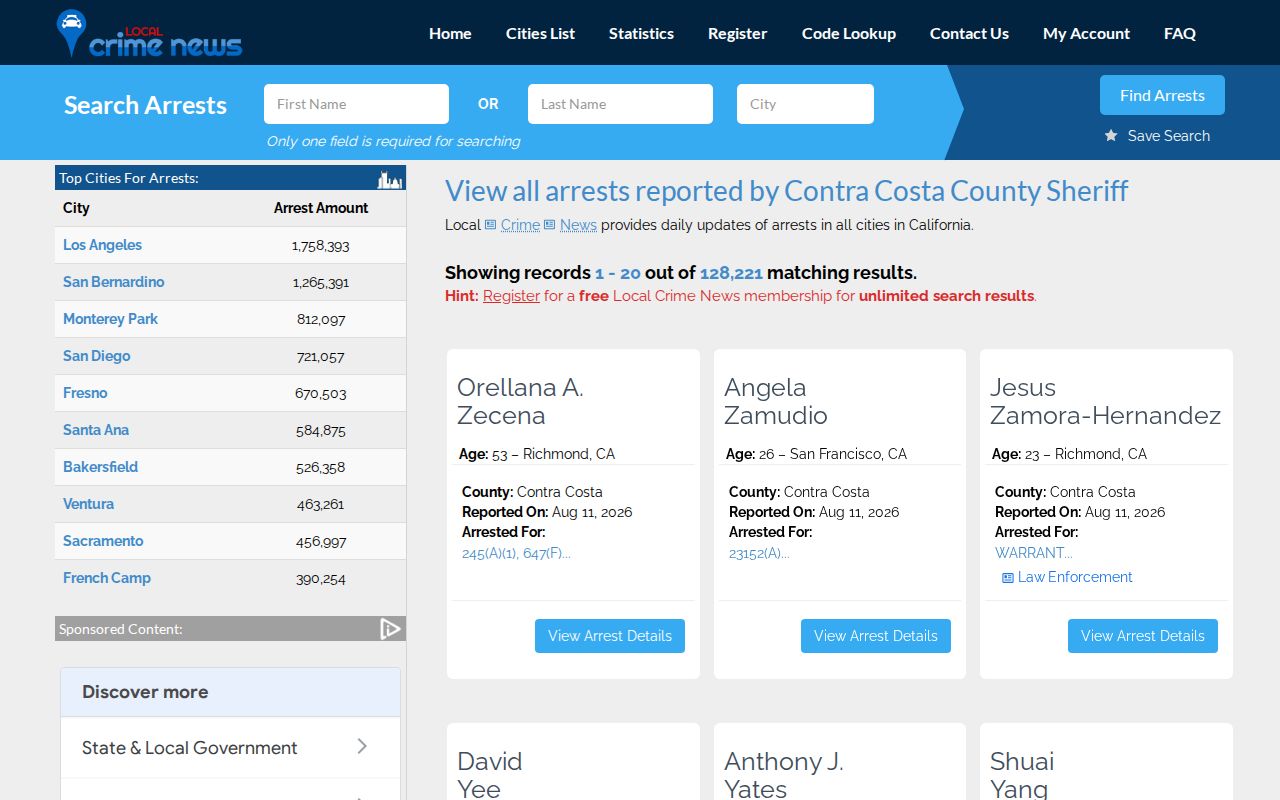
Task: Focus the First Name search field
Action: pos(356,104)
